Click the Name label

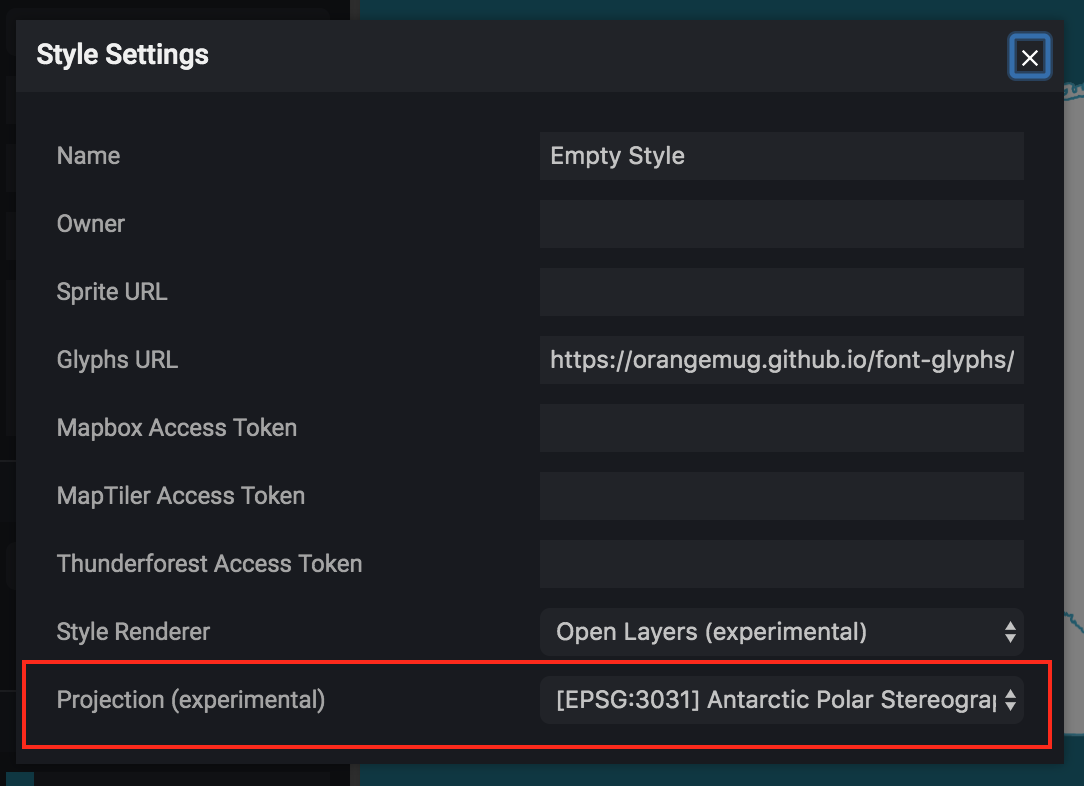(x=88, y=156)
